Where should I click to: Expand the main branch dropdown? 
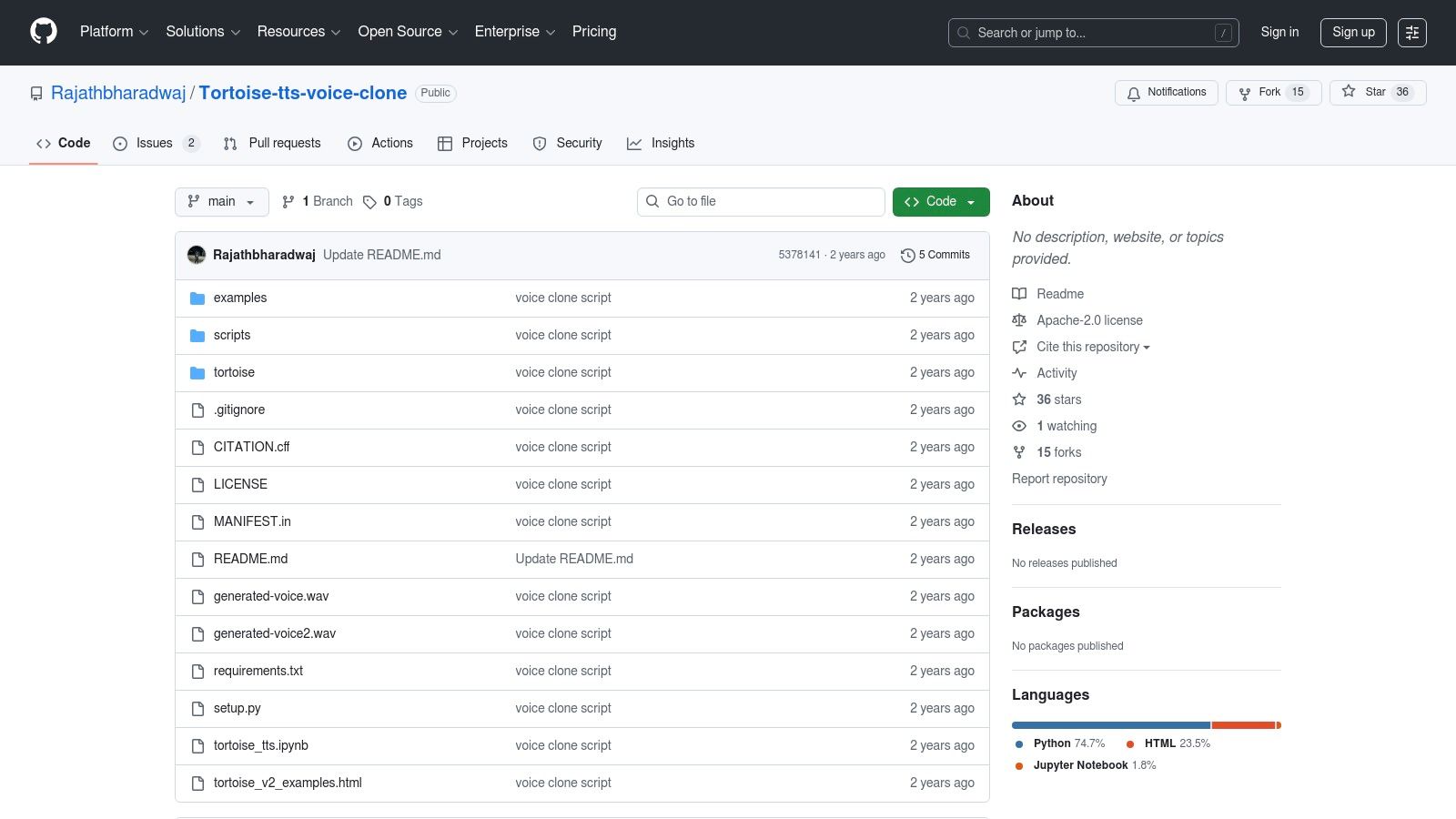pyautogui.click(x=221, y=202)
